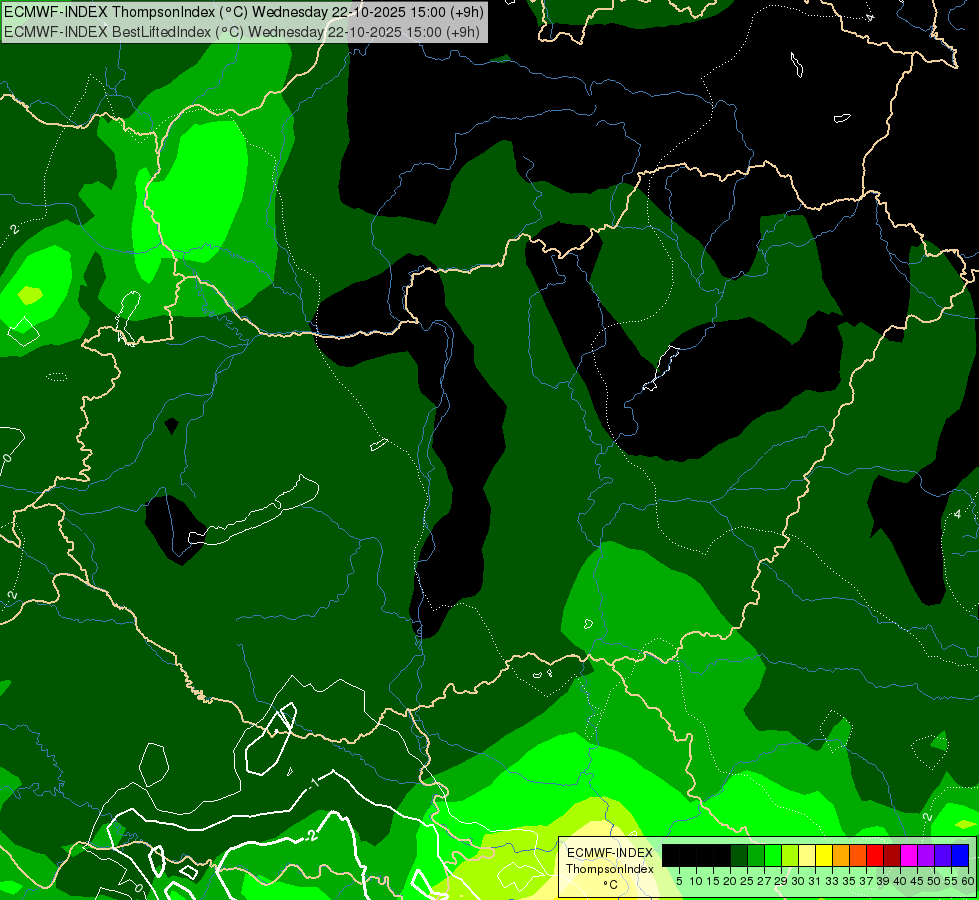Click the legend value label 60

click(968, 881)
